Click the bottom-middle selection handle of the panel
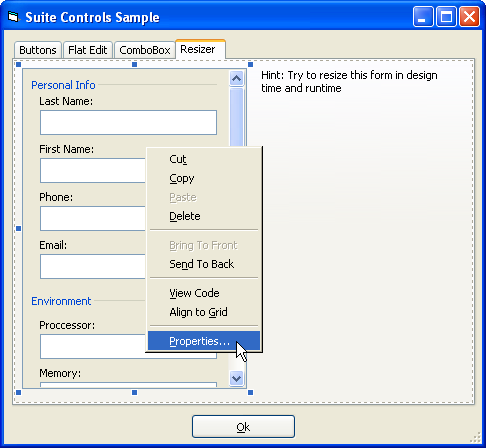The width and height of the screenshot is (486, 448). [135, 392]
